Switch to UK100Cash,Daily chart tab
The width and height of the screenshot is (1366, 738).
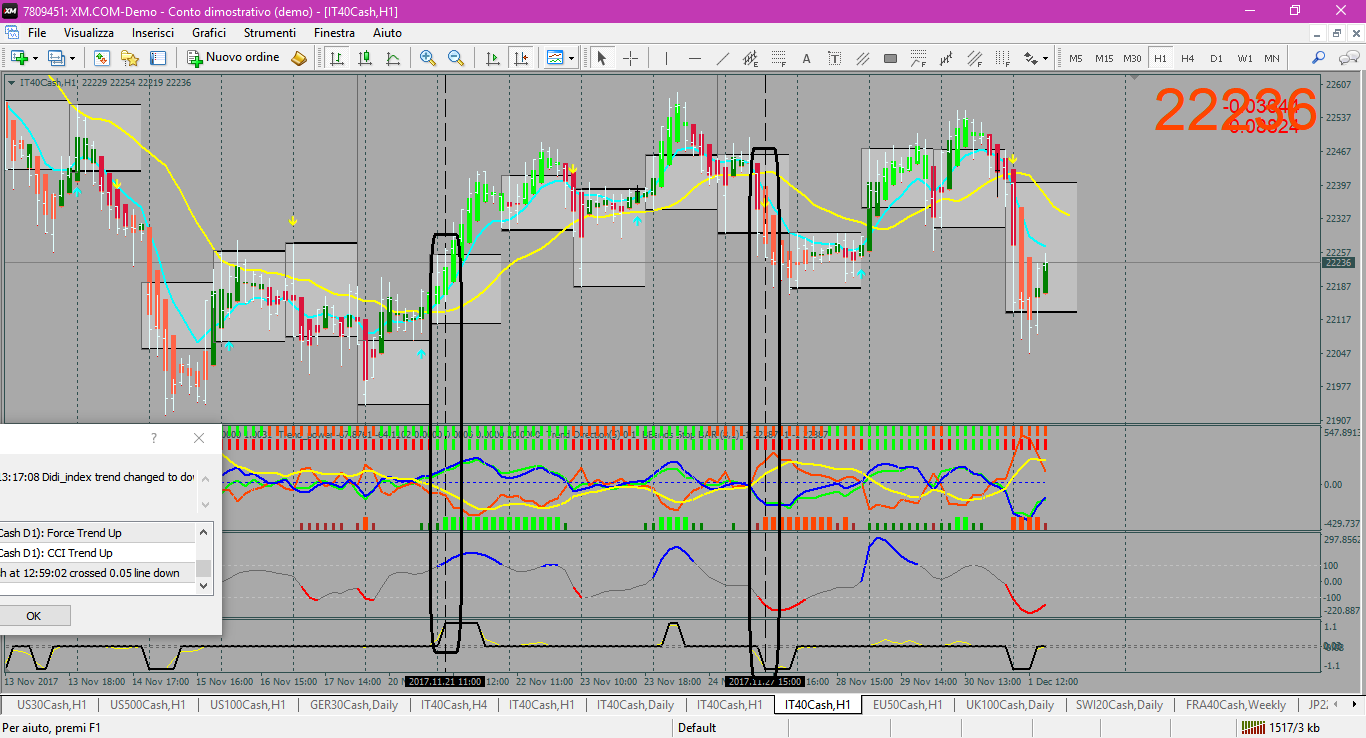point(1010,705)
